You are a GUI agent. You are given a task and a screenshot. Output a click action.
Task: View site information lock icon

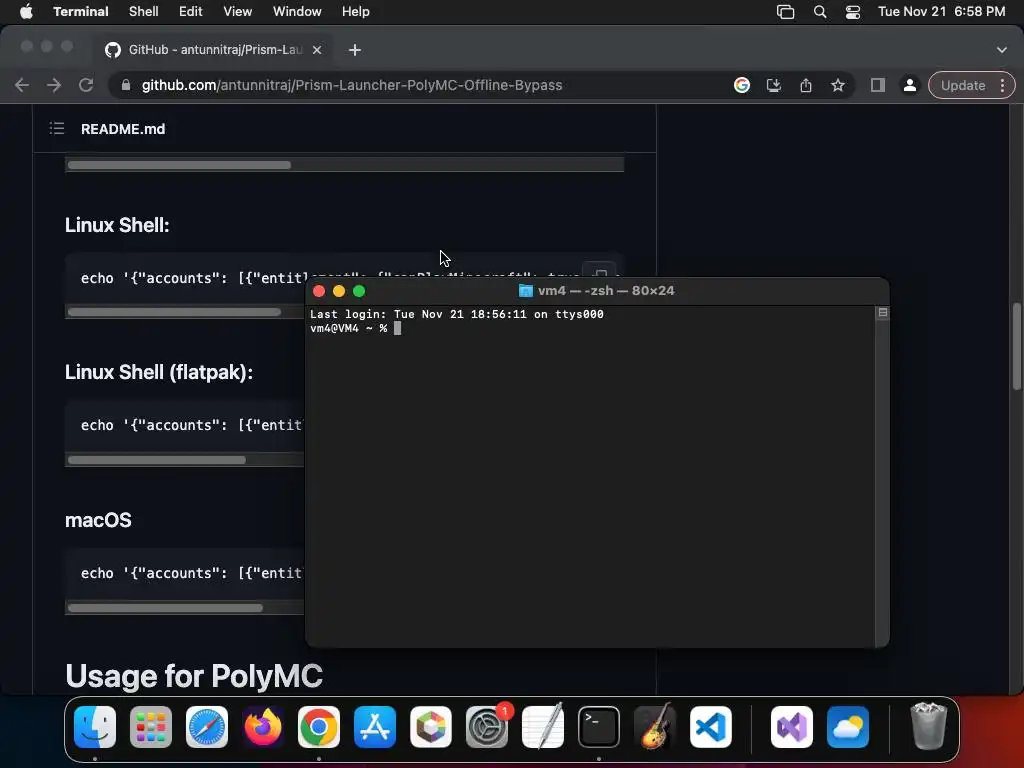126,85
